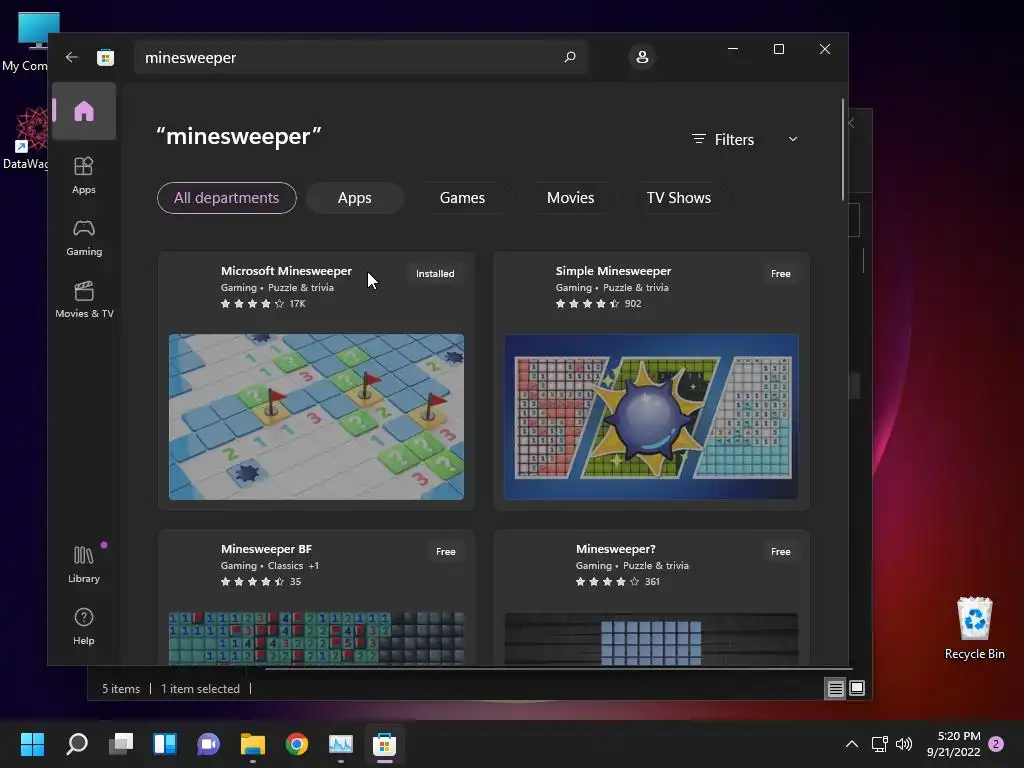Open the Minesweeper? screenshot thumbnail
1024x768 pixels.
pos(651,639)
